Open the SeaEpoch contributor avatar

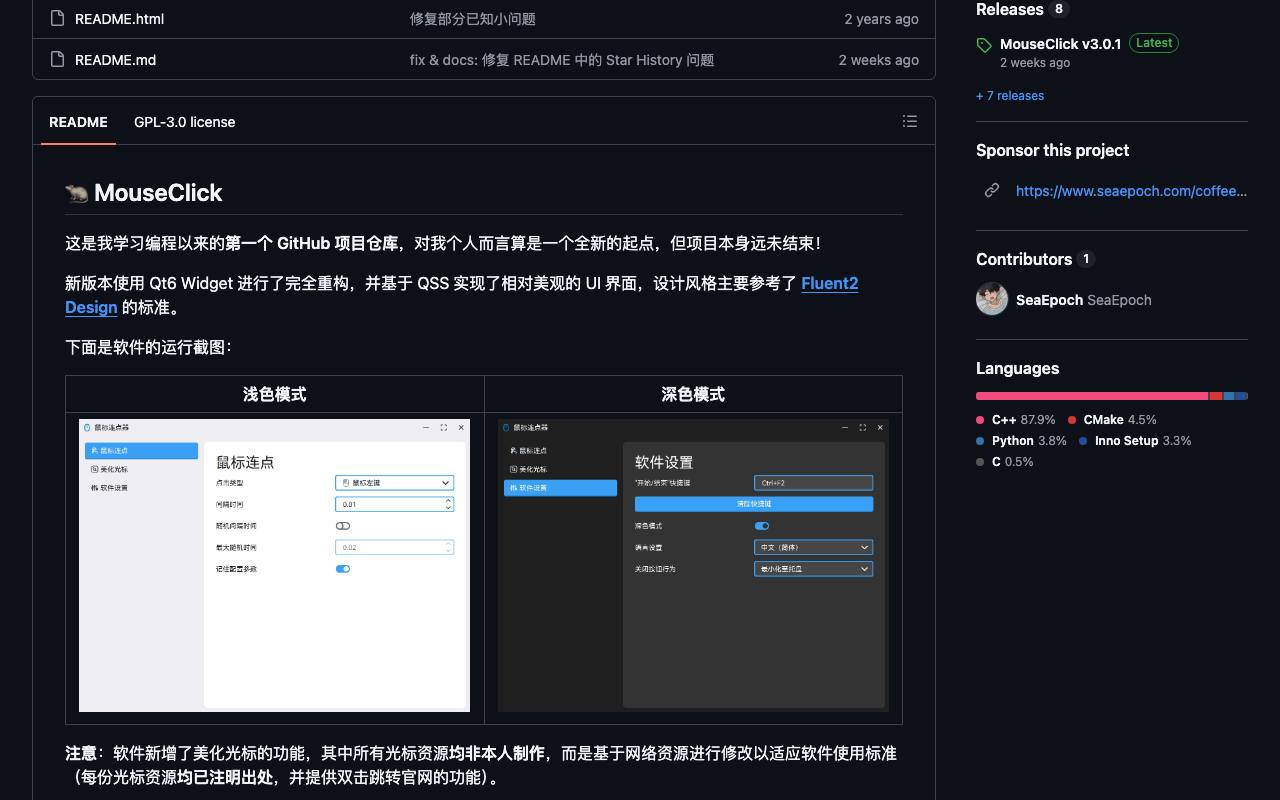pos(992,299)
